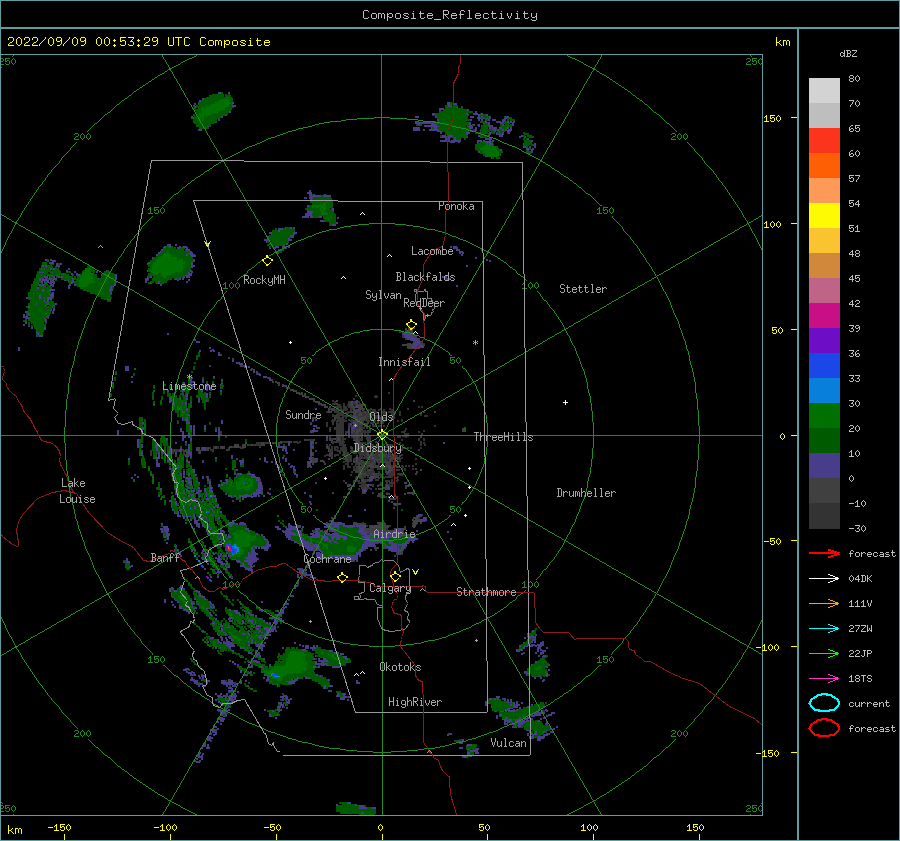Click the dBZ legend heading

pos(848,53)
